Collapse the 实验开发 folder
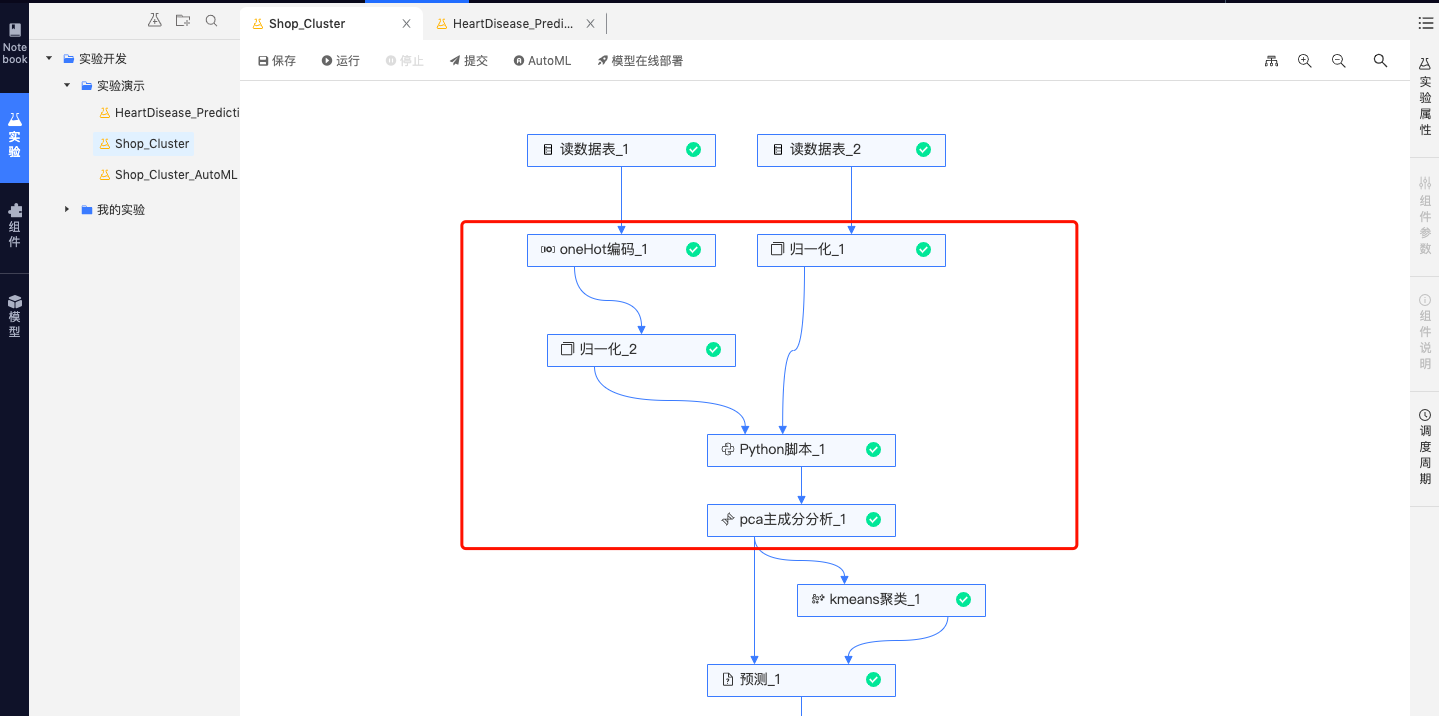 49,58
